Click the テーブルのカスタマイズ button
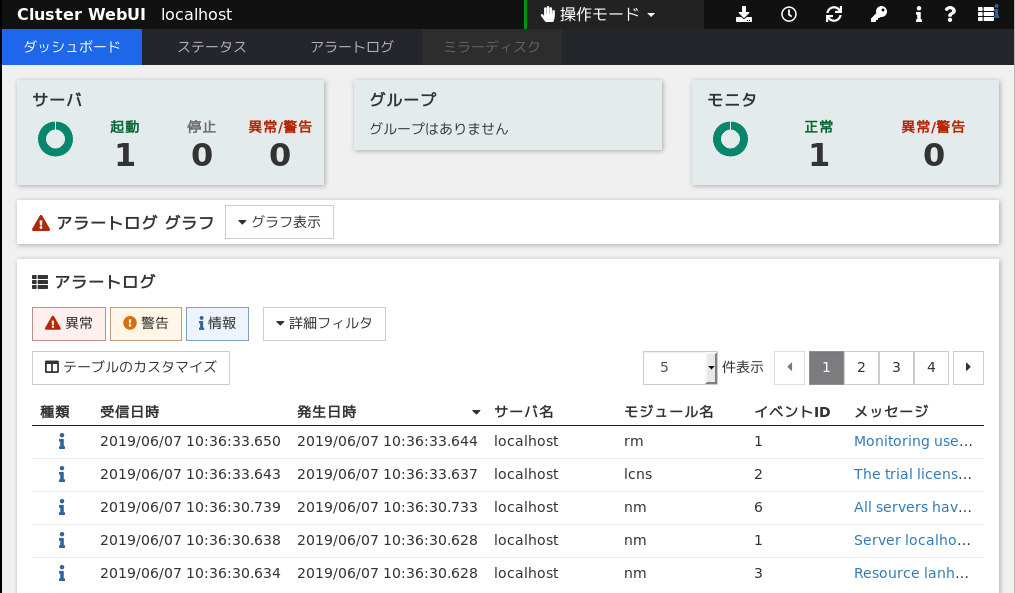 pos(131,367)
